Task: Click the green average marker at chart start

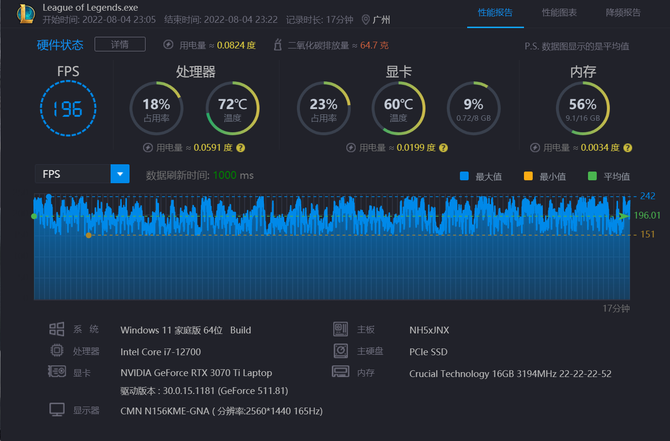Action: 34,216
